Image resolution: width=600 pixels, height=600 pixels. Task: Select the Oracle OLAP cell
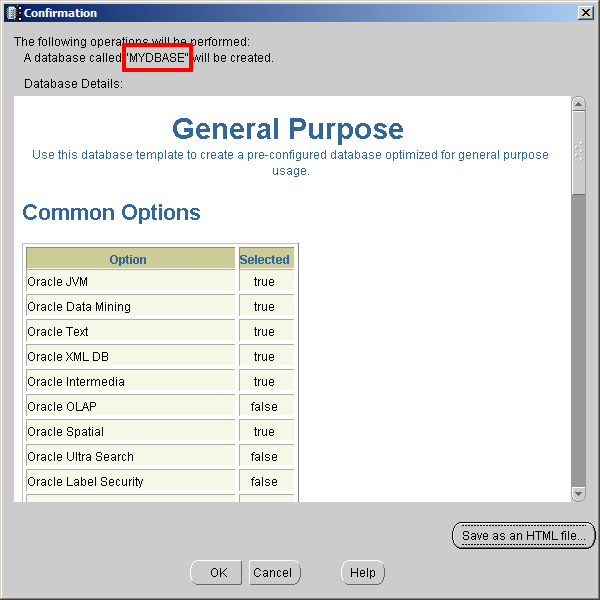coord(130,406)
